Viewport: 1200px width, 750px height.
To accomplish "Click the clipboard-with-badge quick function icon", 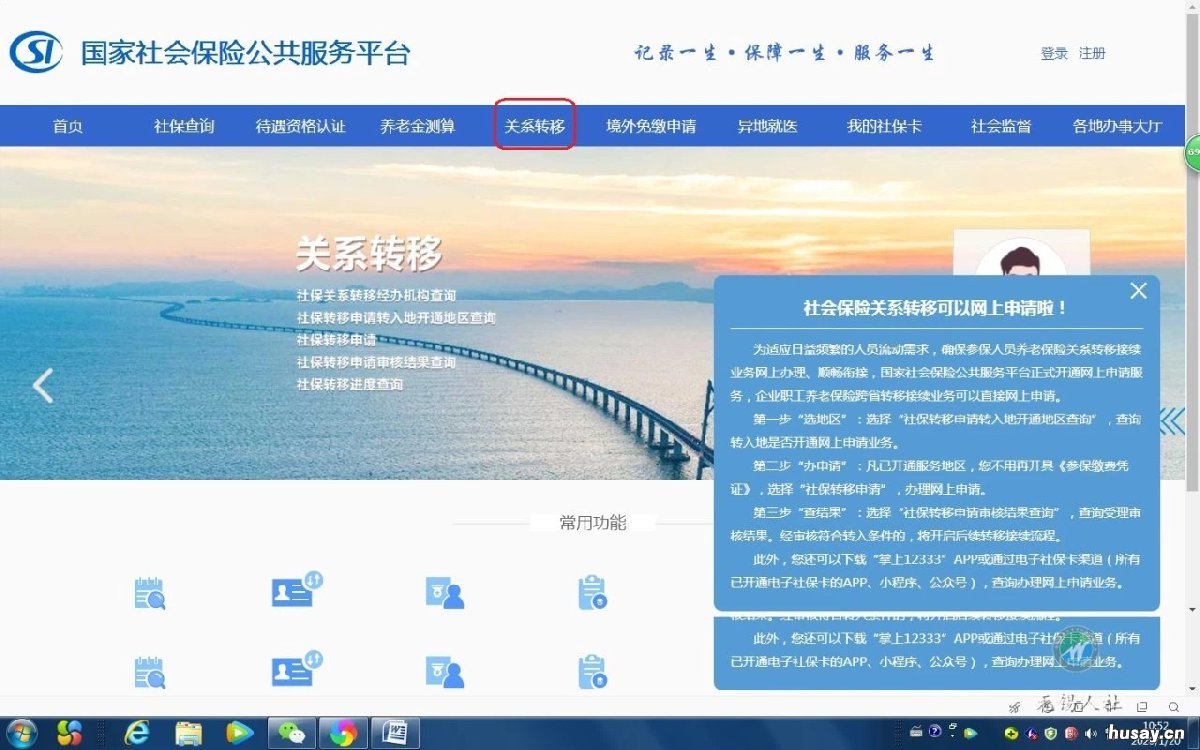I will pos(592,591).
